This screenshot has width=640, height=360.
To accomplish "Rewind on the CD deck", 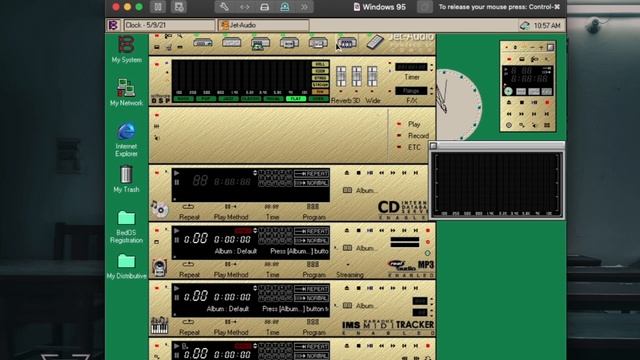I will (x=381, y=173).
